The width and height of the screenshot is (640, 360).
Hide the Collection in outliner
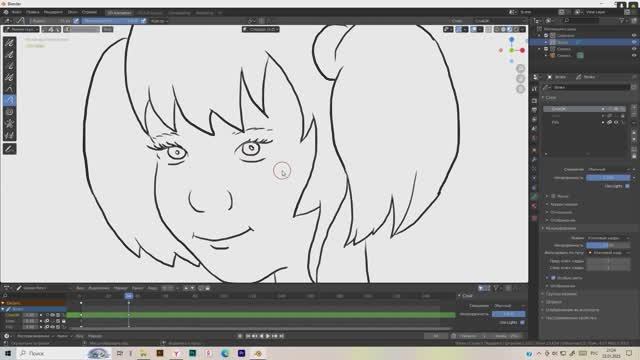point(634,36)
